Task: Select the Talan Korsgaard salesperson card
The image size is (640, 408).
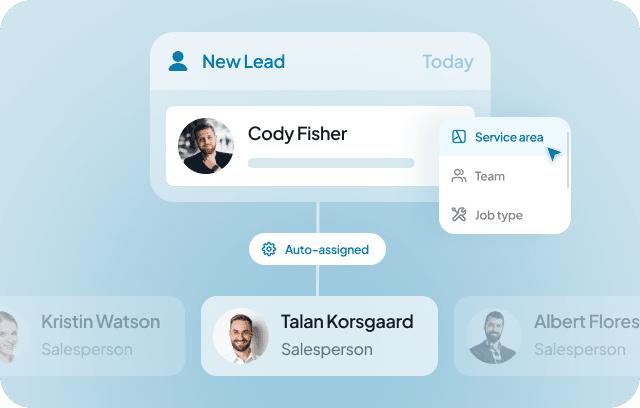Action: 319,336
